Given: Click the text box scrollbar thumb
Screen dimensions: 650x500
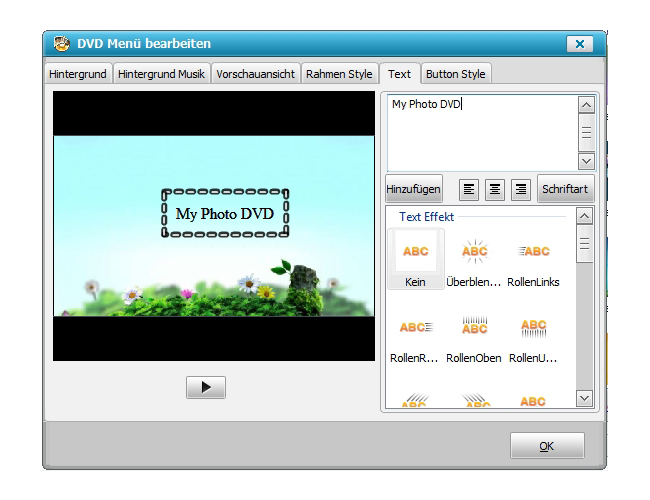Looking at the screenshot, I should [x=586, y=133].
